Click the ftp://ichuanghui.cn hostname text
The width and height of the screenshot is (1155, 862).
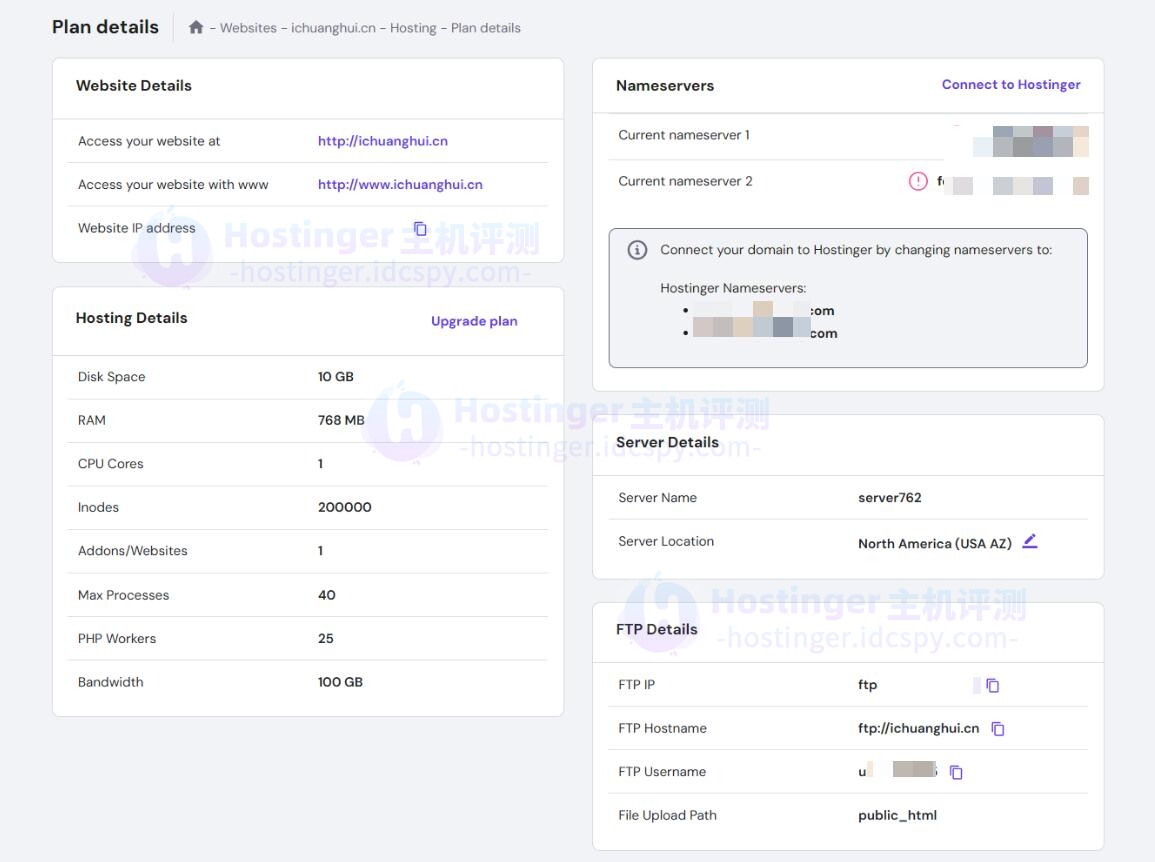(918, 728)
